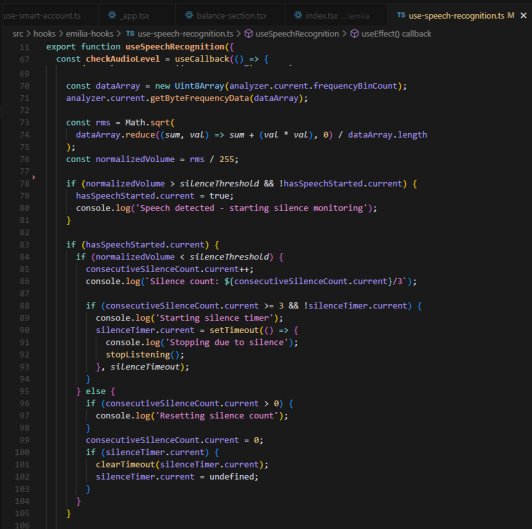Select the use-speech-recognition.ts tab
Image resolution: width=532 pixels, height=529 pixels.
click(x=456, y=16)
